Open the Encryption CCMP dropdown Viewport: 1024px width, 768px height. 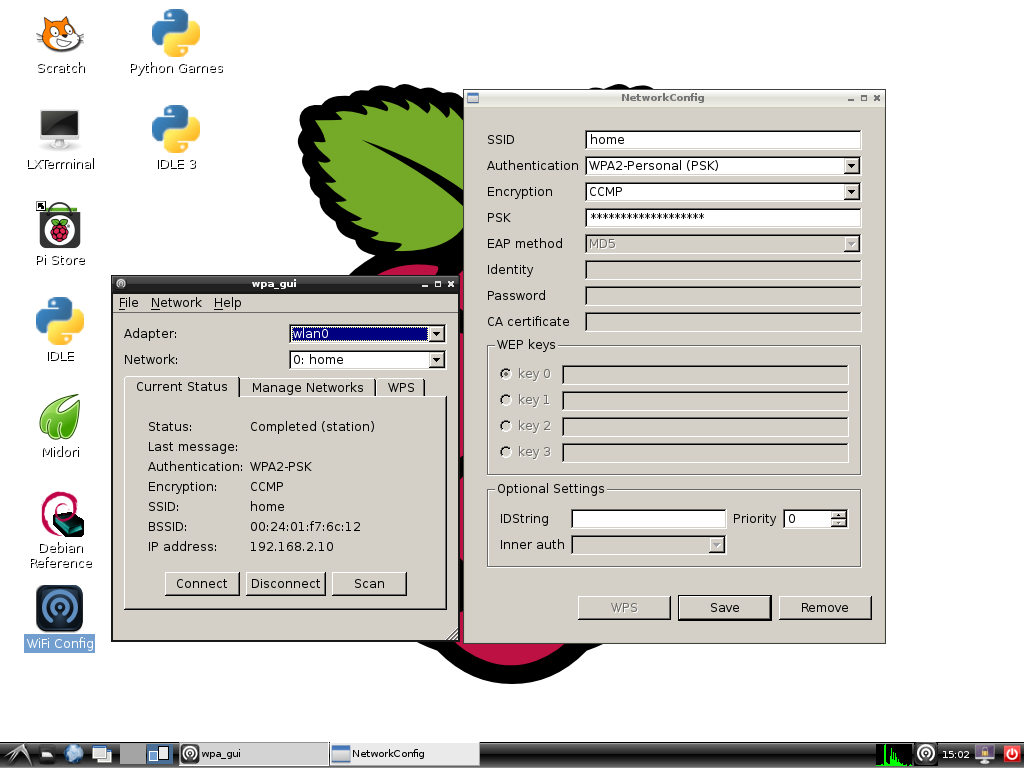(851, 192)
